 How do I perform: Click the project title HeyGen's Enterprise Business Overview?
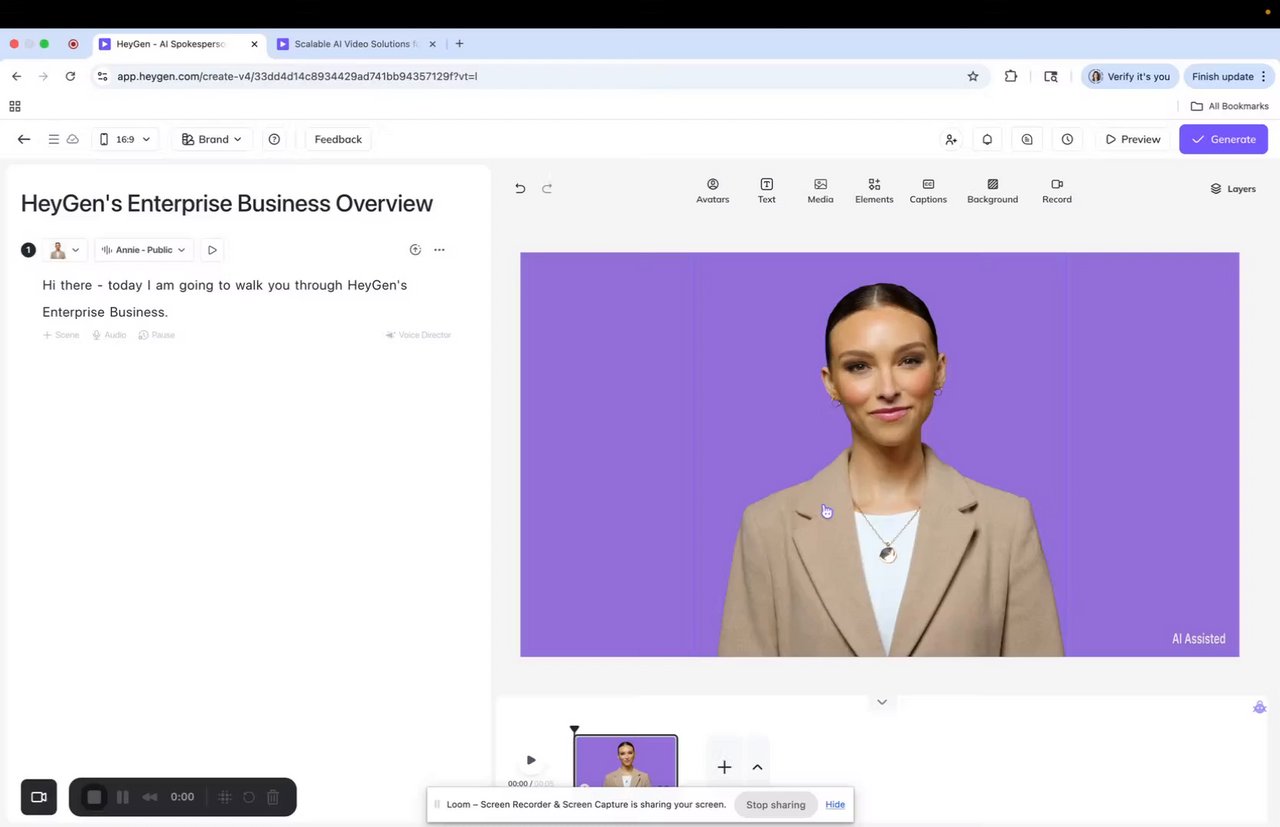point(227,203)
